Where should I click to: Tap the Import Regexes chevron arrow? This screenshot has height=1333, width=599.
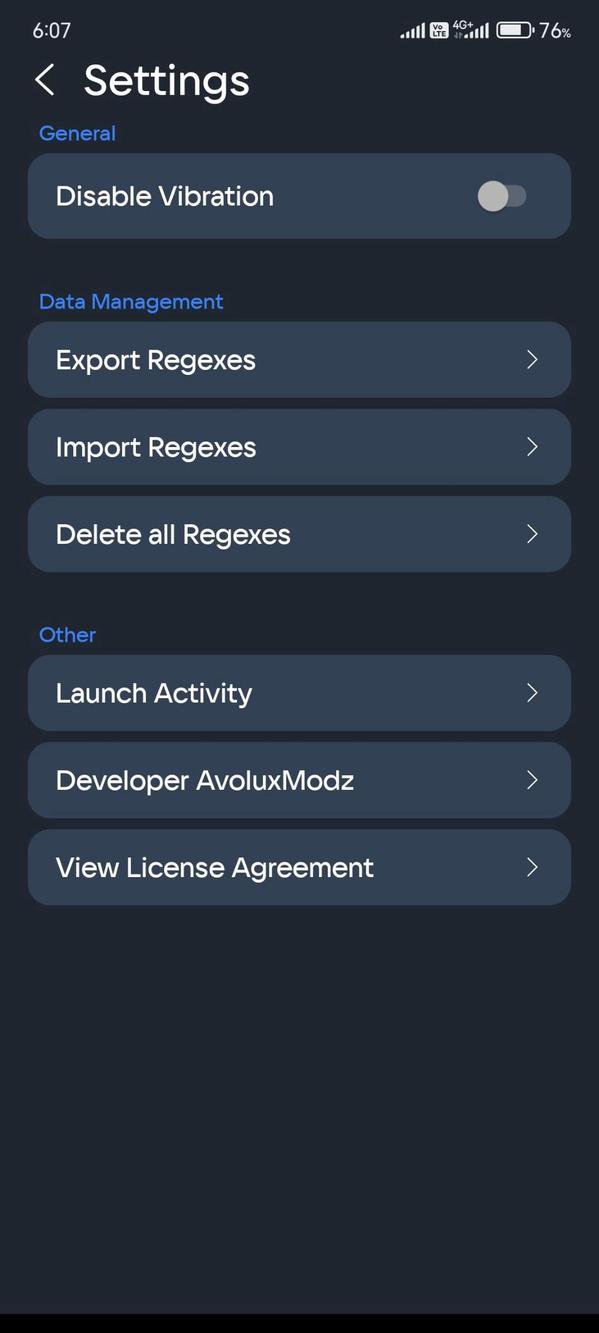531,447
